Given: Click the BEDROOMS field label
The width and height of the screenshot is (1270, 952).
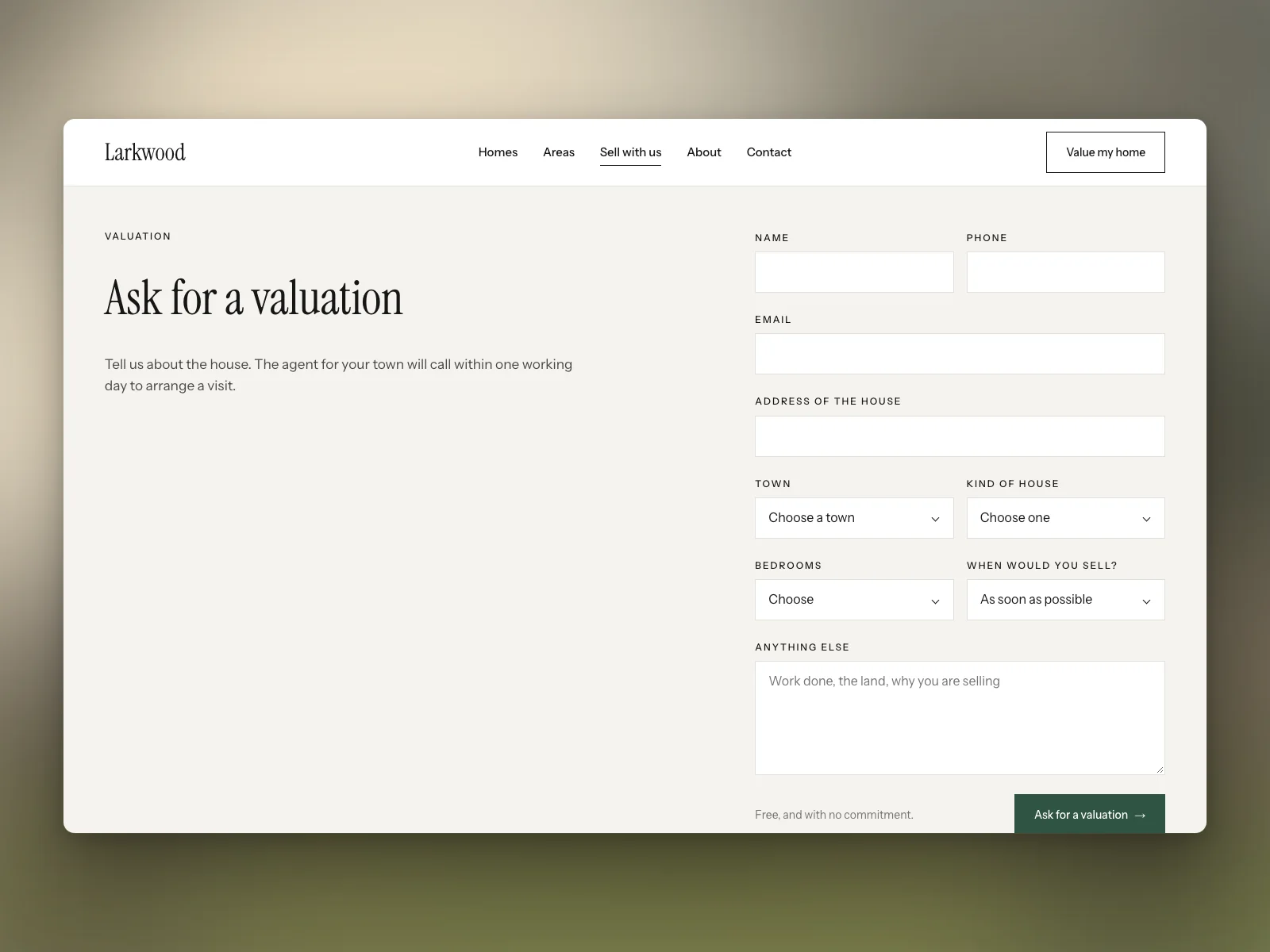Looking at the screenshot, I should (x=788, y=566).
